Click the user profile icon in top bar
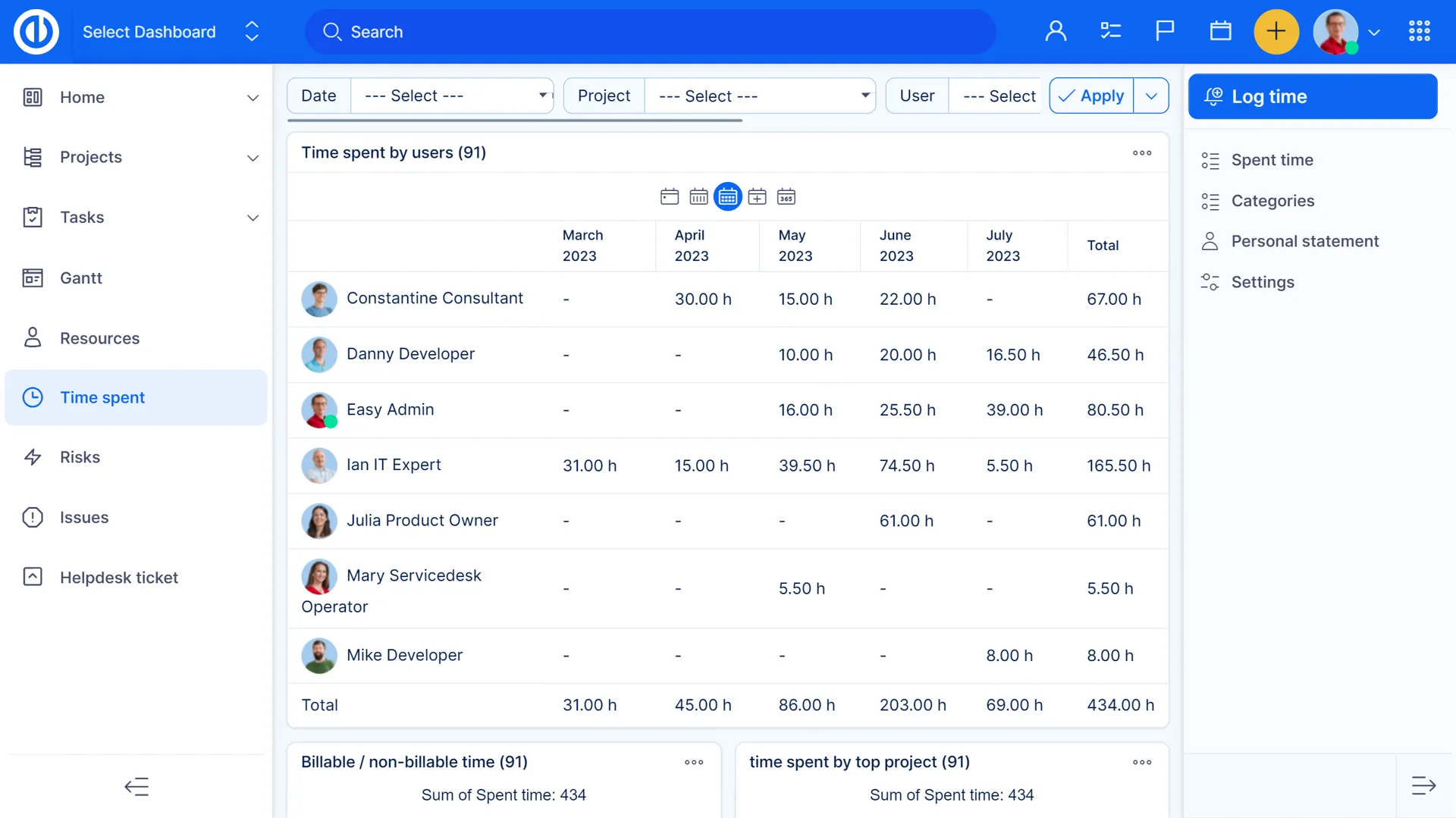1456x818 pixels. tap(1056, 31)
